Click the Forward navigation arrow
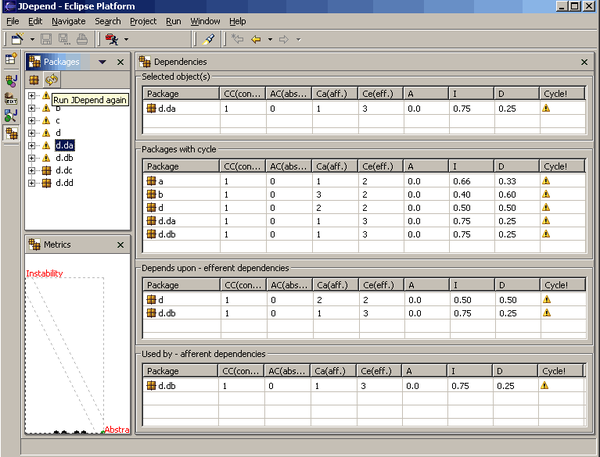This screenshot has height=457, width=600. click(x=284, y=39)
